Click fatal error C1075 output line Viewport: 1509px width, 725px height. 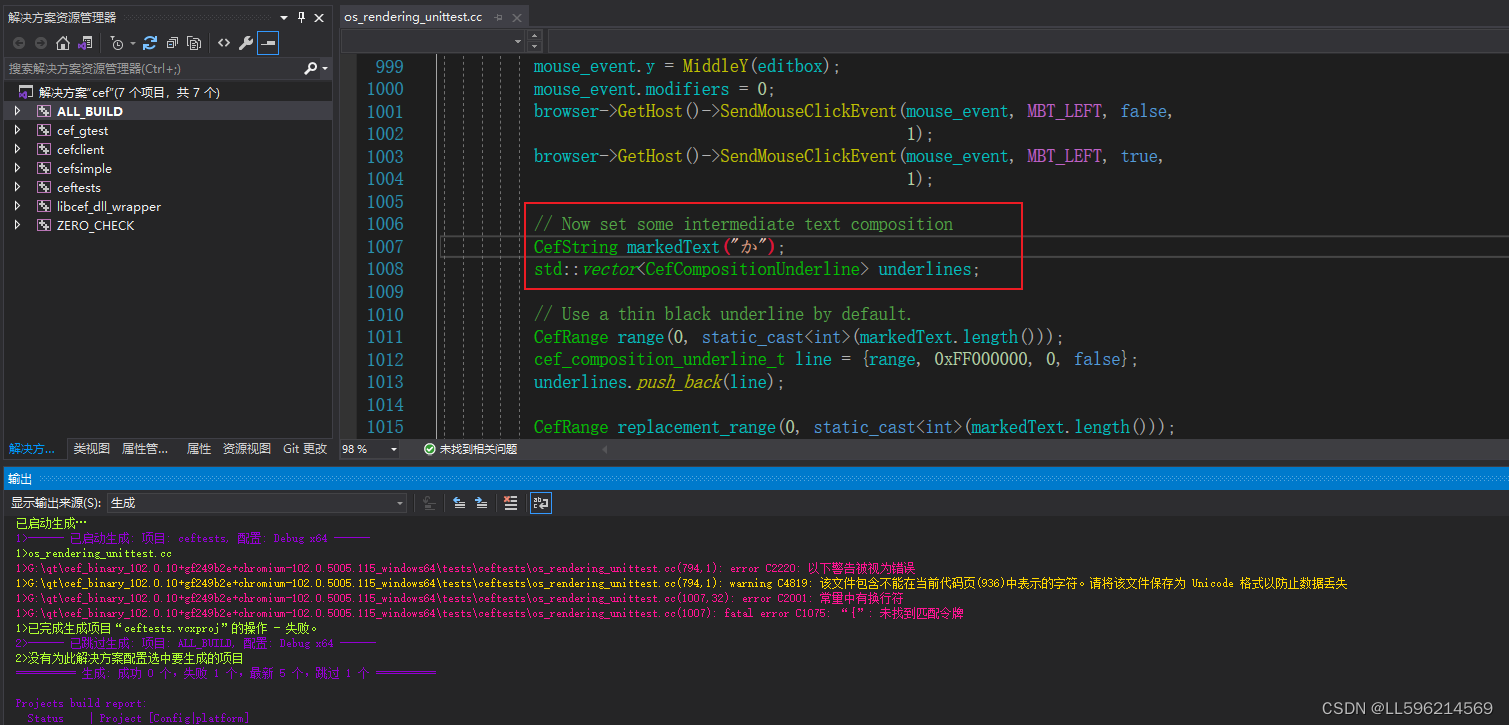[x=489, y=613]
